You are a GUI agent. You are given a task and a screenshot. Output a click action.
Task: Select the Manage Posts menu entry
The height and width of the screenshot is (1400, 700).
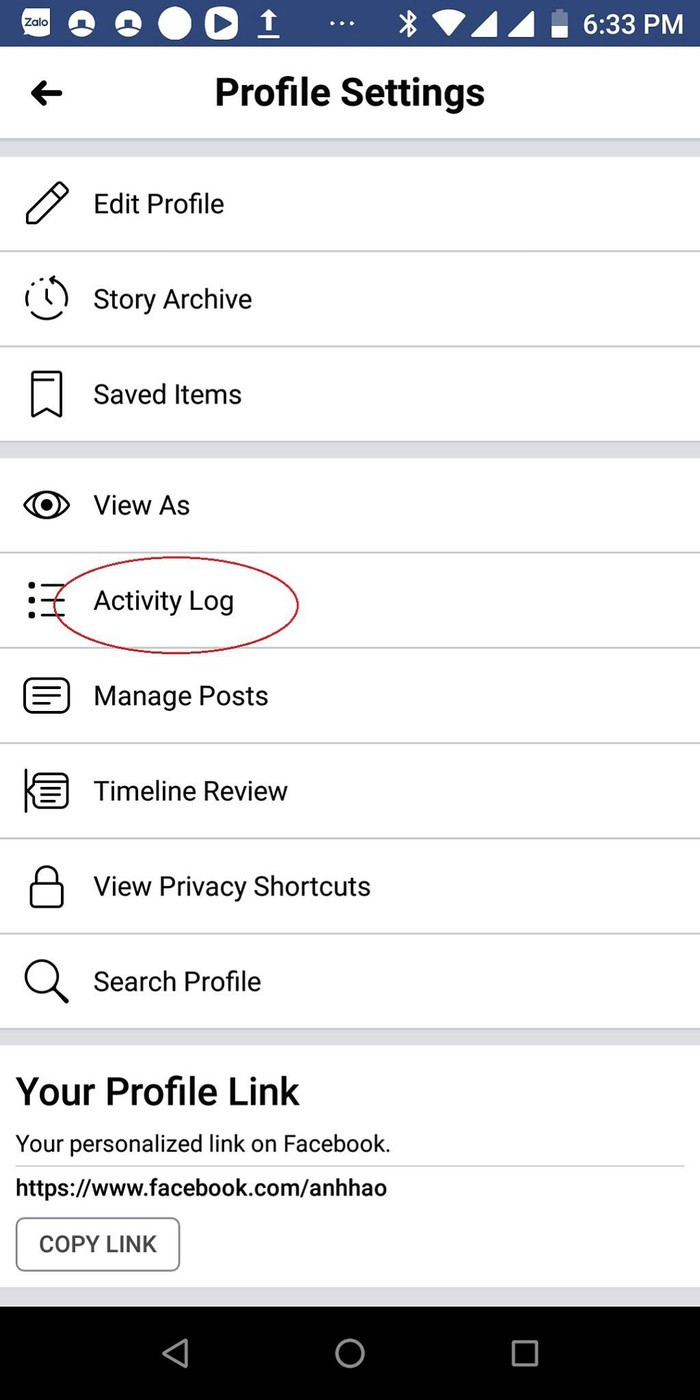181,696
